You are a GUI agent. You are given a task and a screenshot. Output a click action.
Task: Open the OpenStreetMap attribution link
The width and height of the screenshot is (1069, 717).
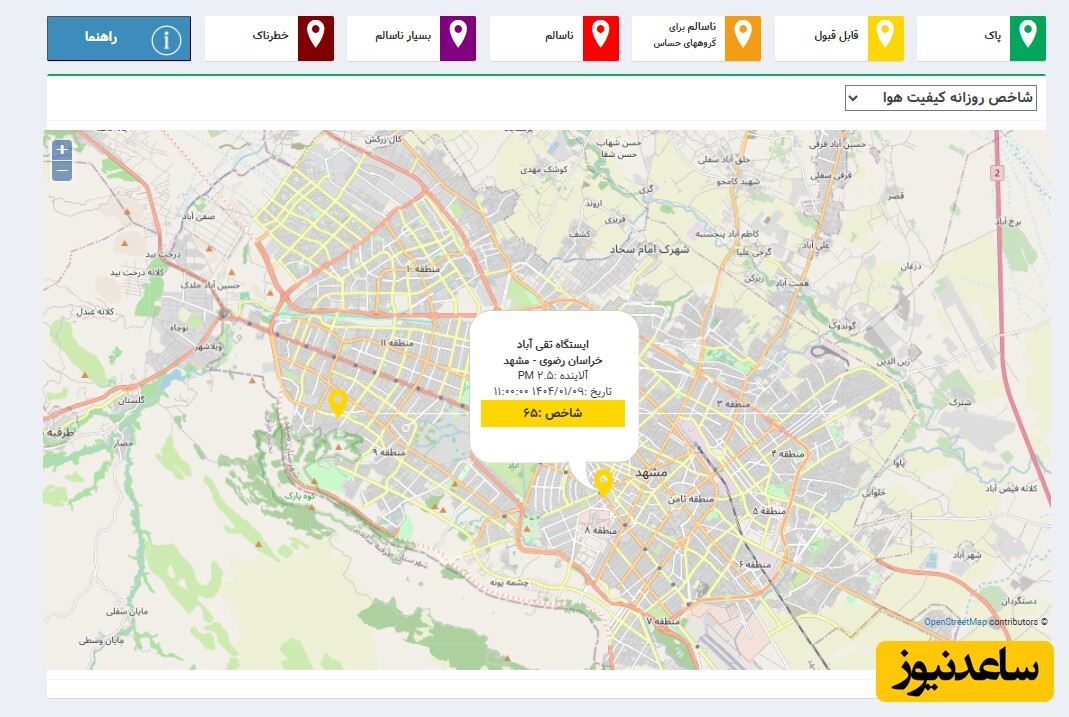pos(955,621)
